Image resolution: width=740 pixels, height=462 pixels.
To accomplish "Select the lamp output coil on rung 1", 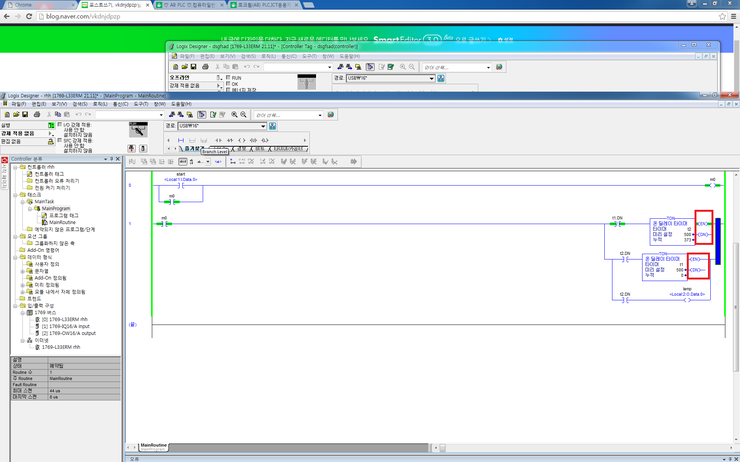I will pyautogui.click(x=687, y=299).
